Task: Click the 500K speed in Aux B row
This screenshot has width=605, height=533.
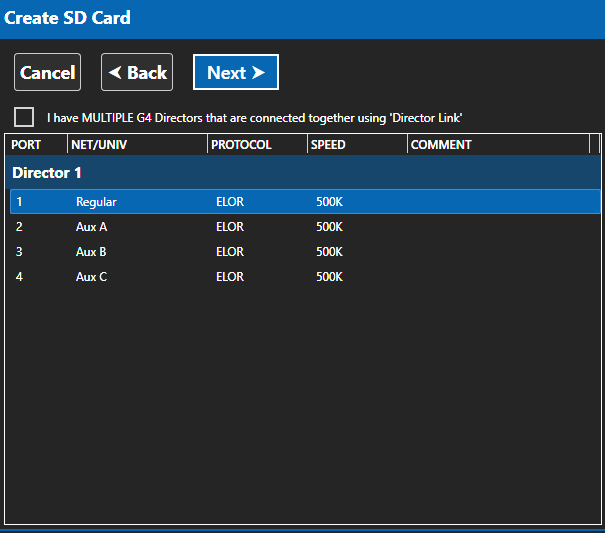Action: [330, 252]
